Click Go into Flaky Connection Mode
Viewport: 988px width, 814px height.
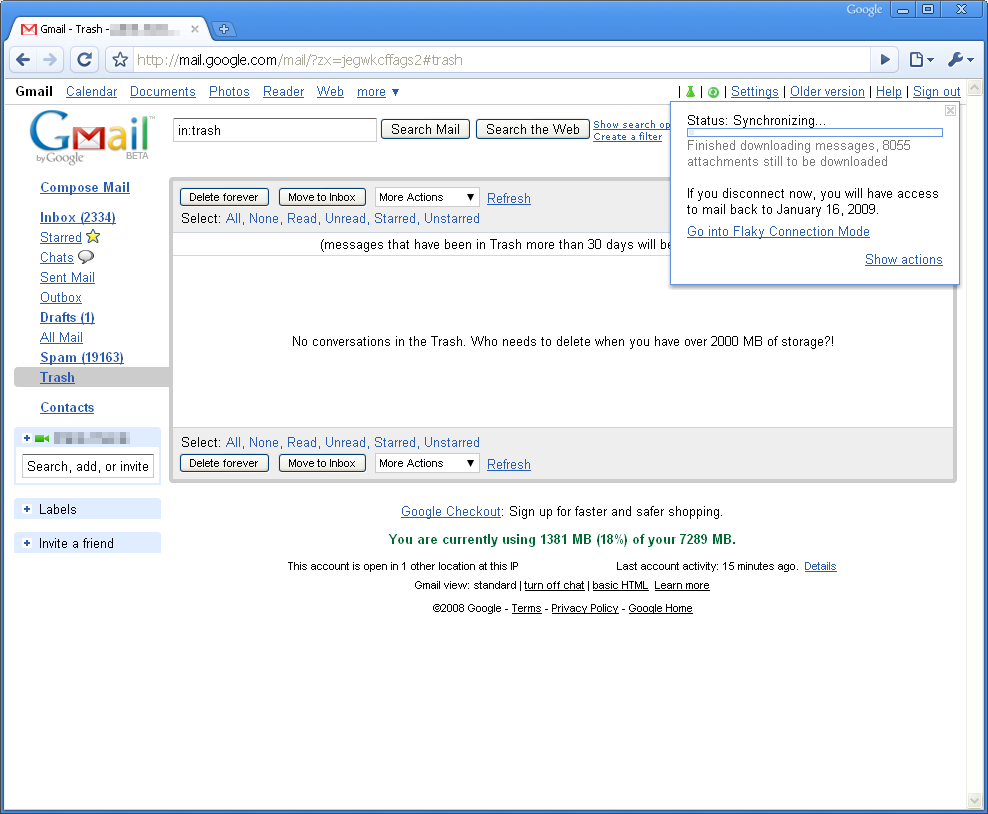[x=778, y=231]
